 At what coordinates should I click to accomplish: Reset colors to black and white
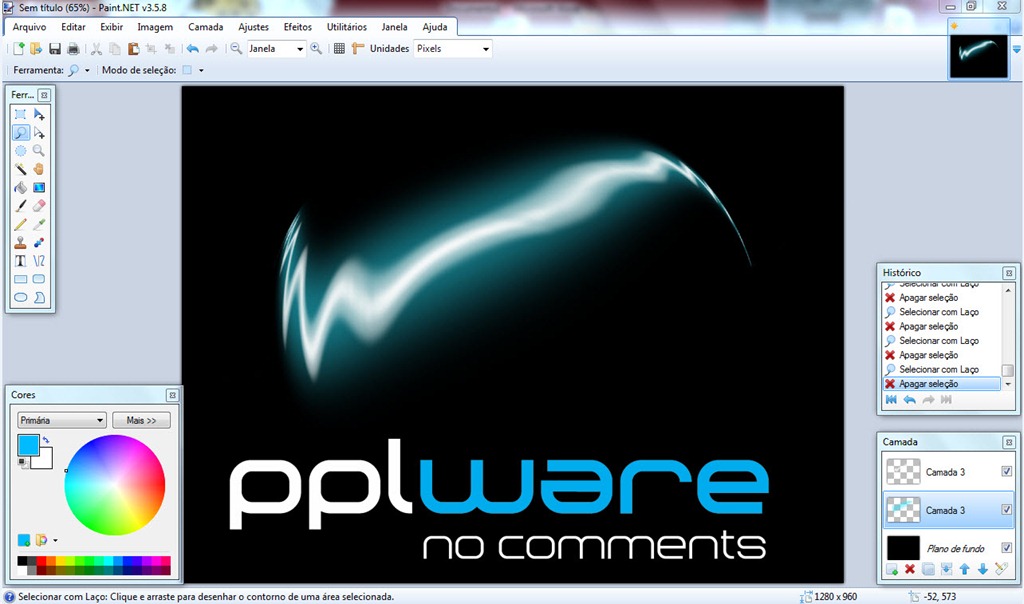click(24, 463)
